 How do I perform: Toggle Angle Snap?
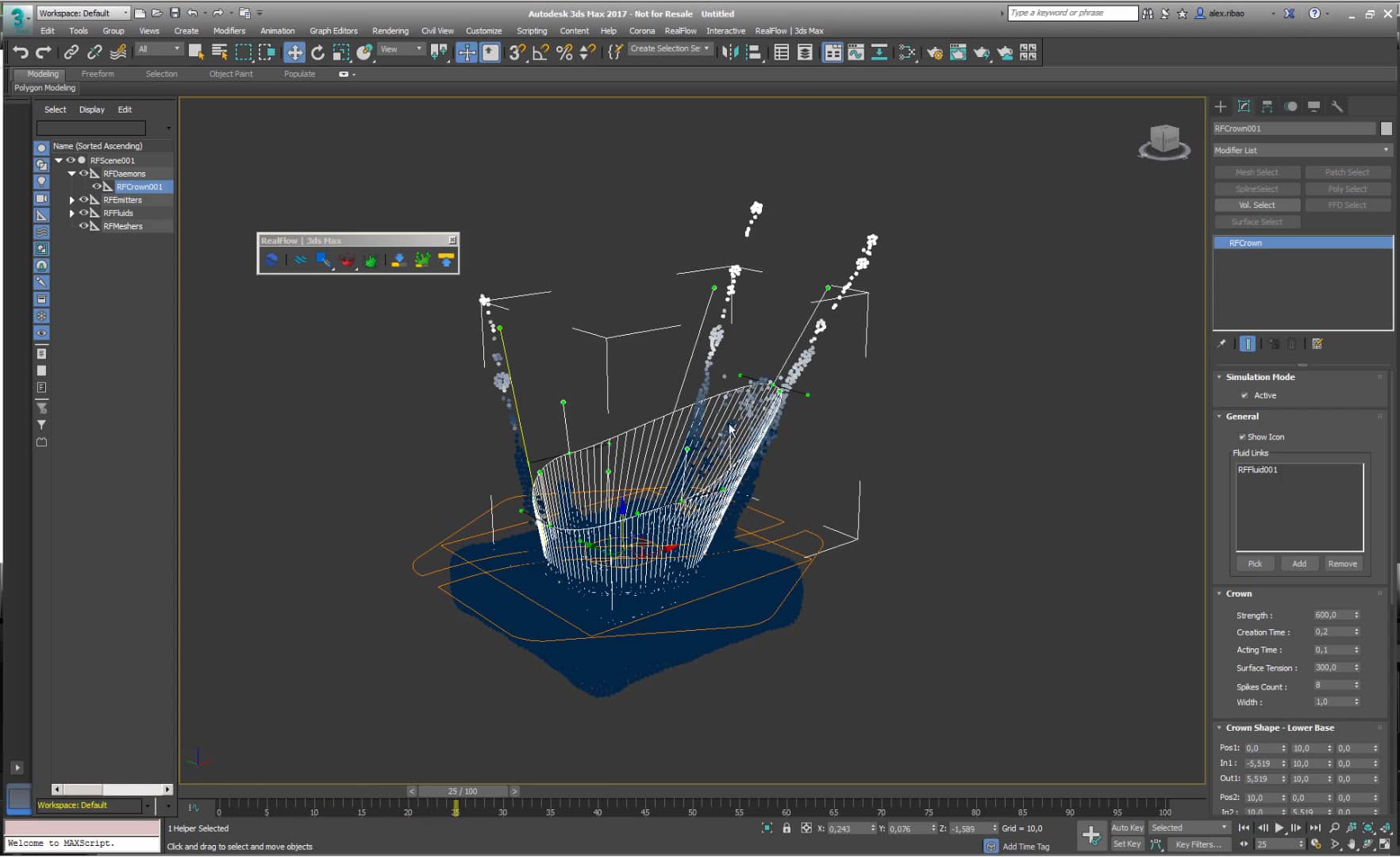pyautogui.click(x=540, y=52)
